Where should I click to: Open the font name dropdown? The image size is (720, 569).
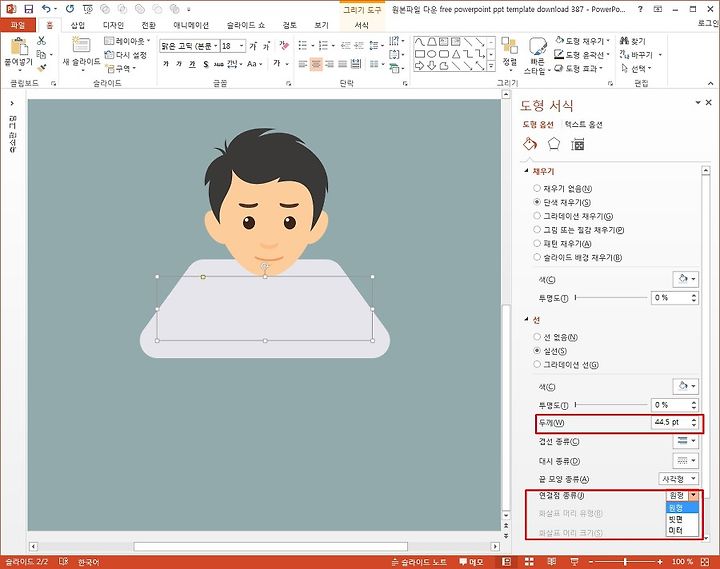point(215,46)
